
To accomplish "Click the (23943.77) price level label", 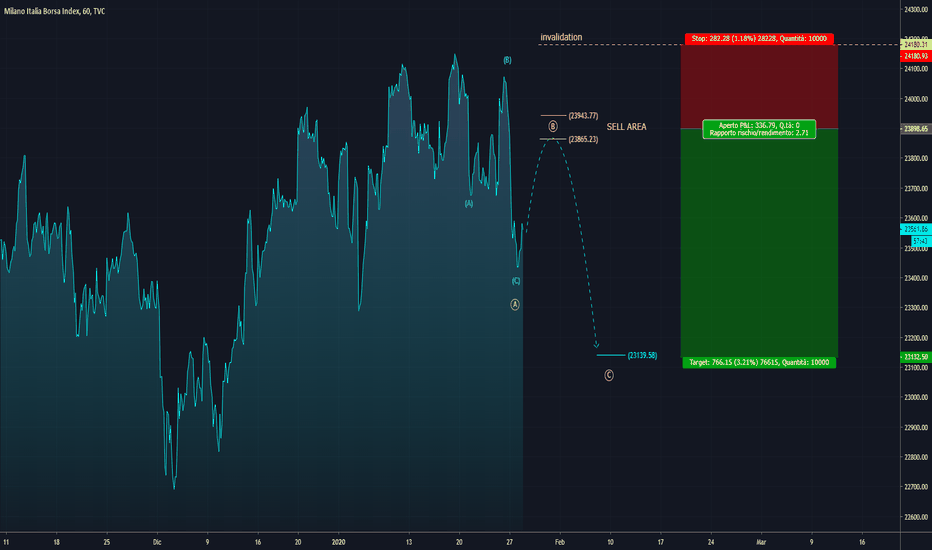I will (583, 116).
